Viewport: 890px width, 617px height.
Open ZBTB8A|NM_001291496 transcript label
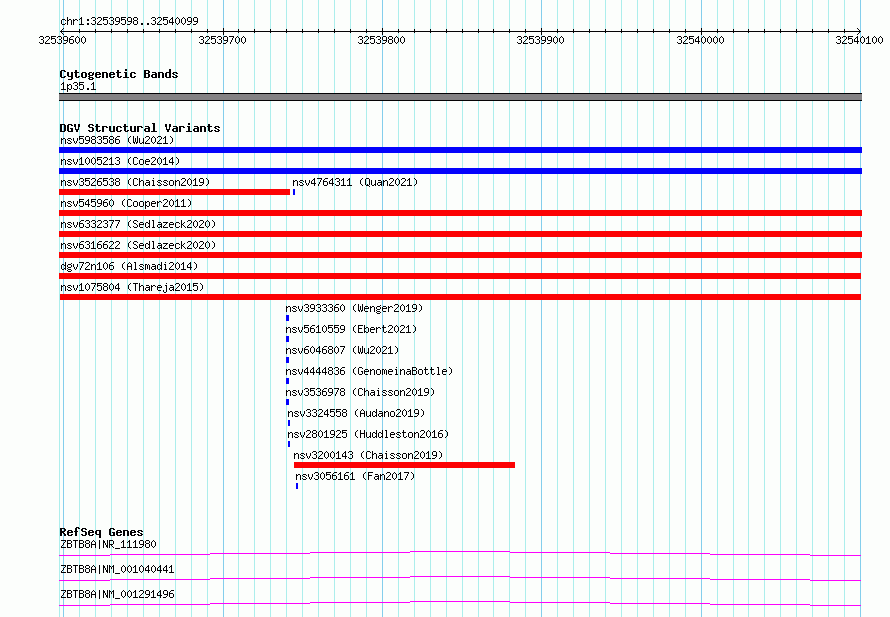tap(117, 594)
